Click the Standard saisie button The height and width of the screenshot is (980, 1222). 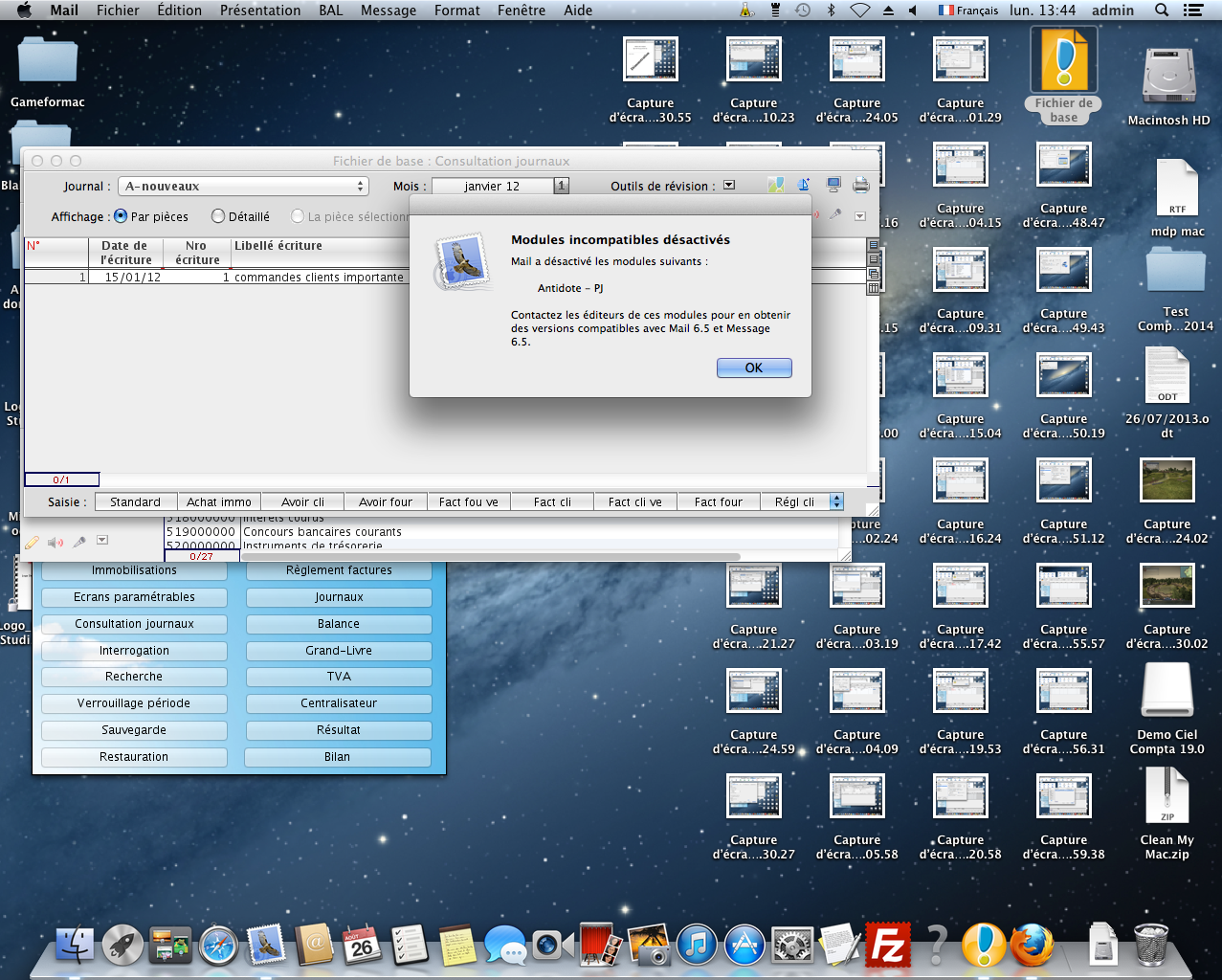[136, 501]
